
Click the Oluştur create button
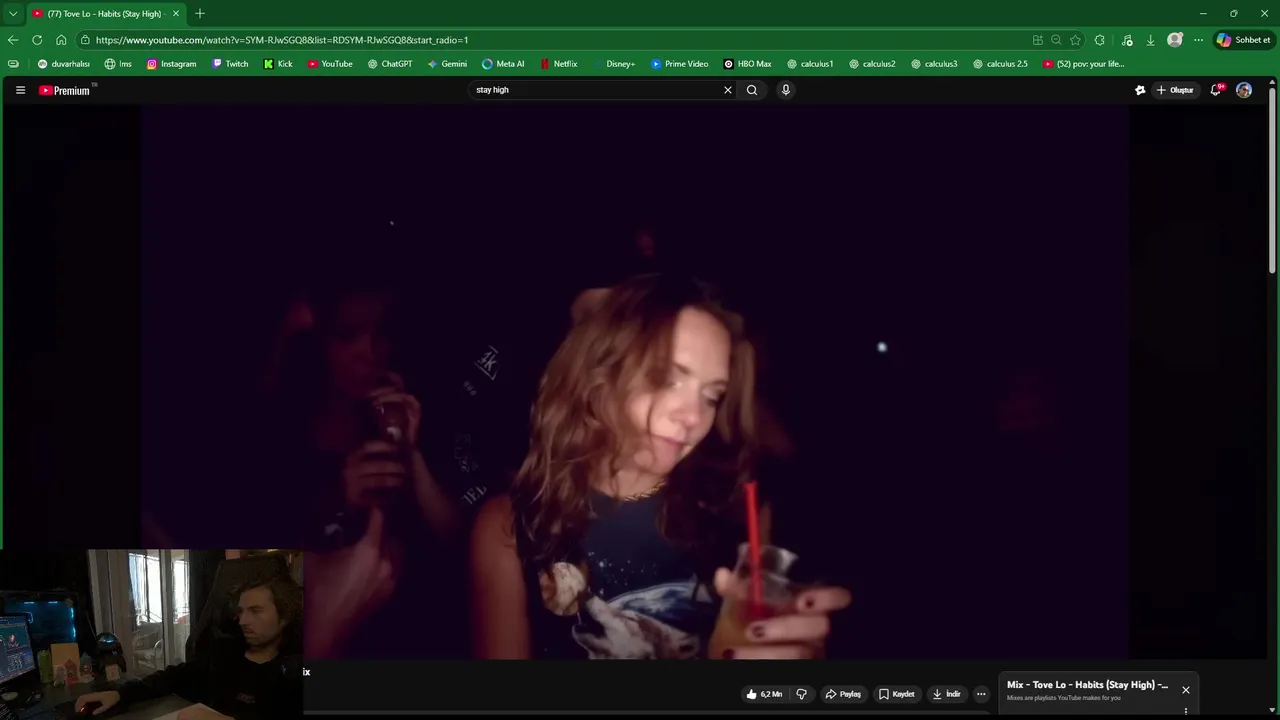(1175, 90)
